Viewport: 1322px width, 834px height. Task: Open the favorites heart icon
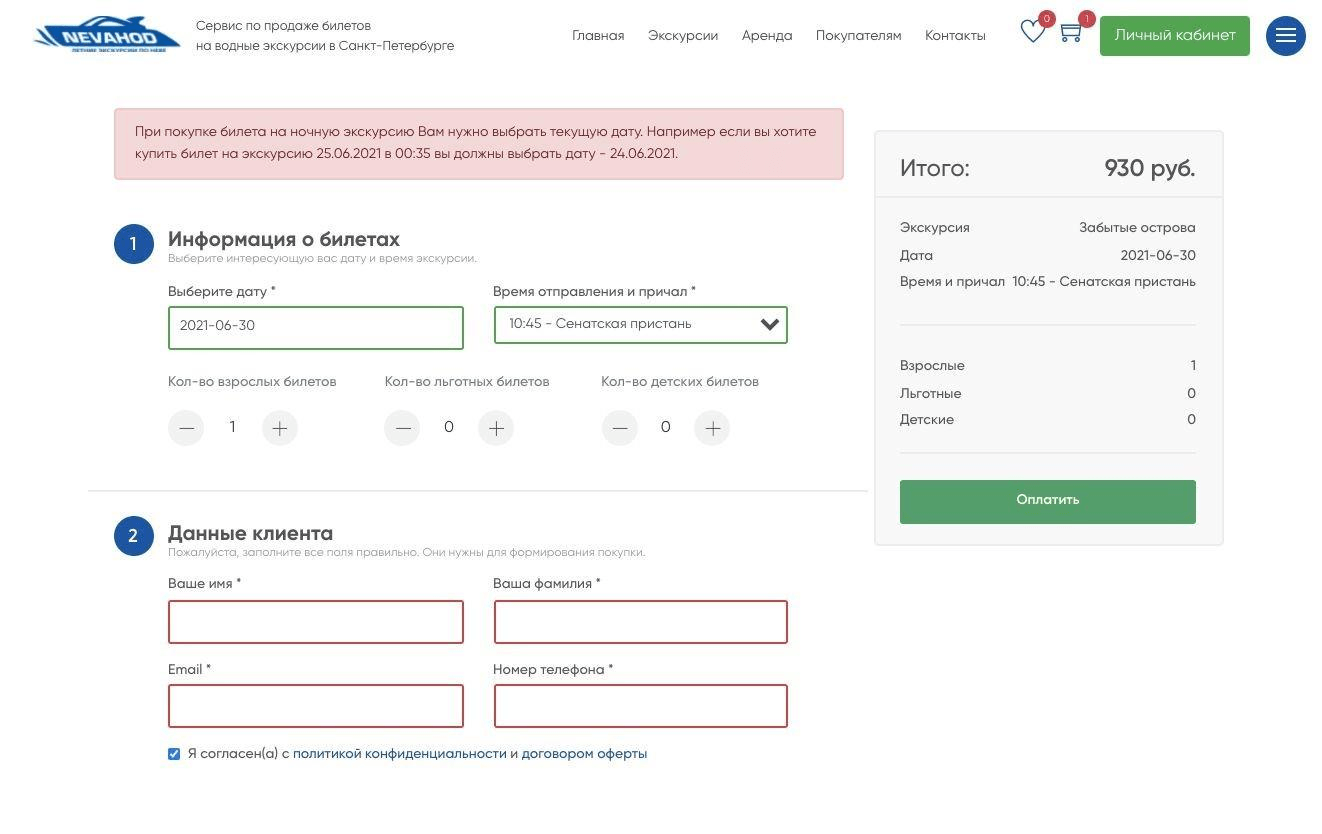[x=1032, y=33]
